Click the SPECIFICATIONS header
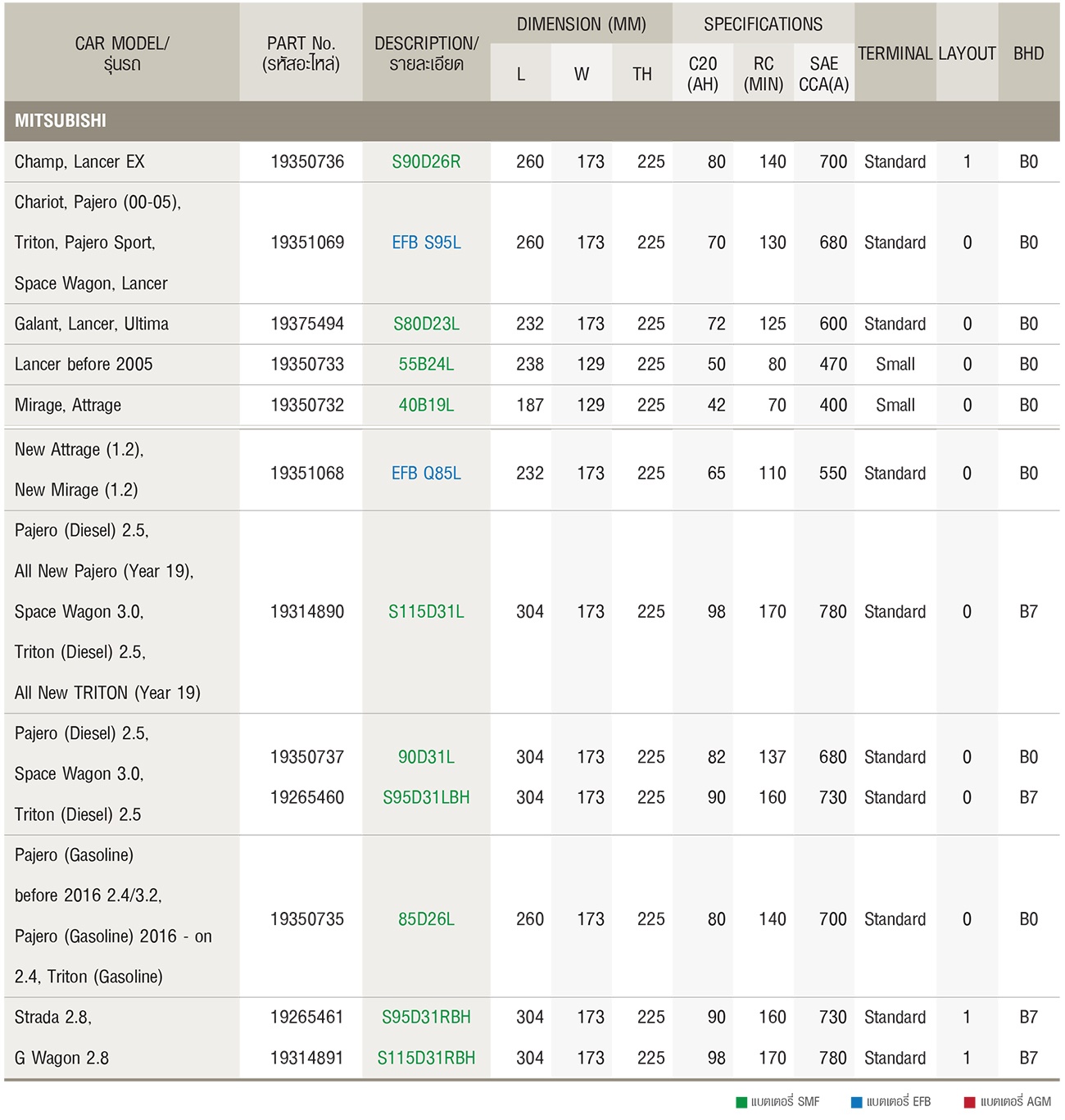This screenshot has width=1065, height=1120. 763,24
